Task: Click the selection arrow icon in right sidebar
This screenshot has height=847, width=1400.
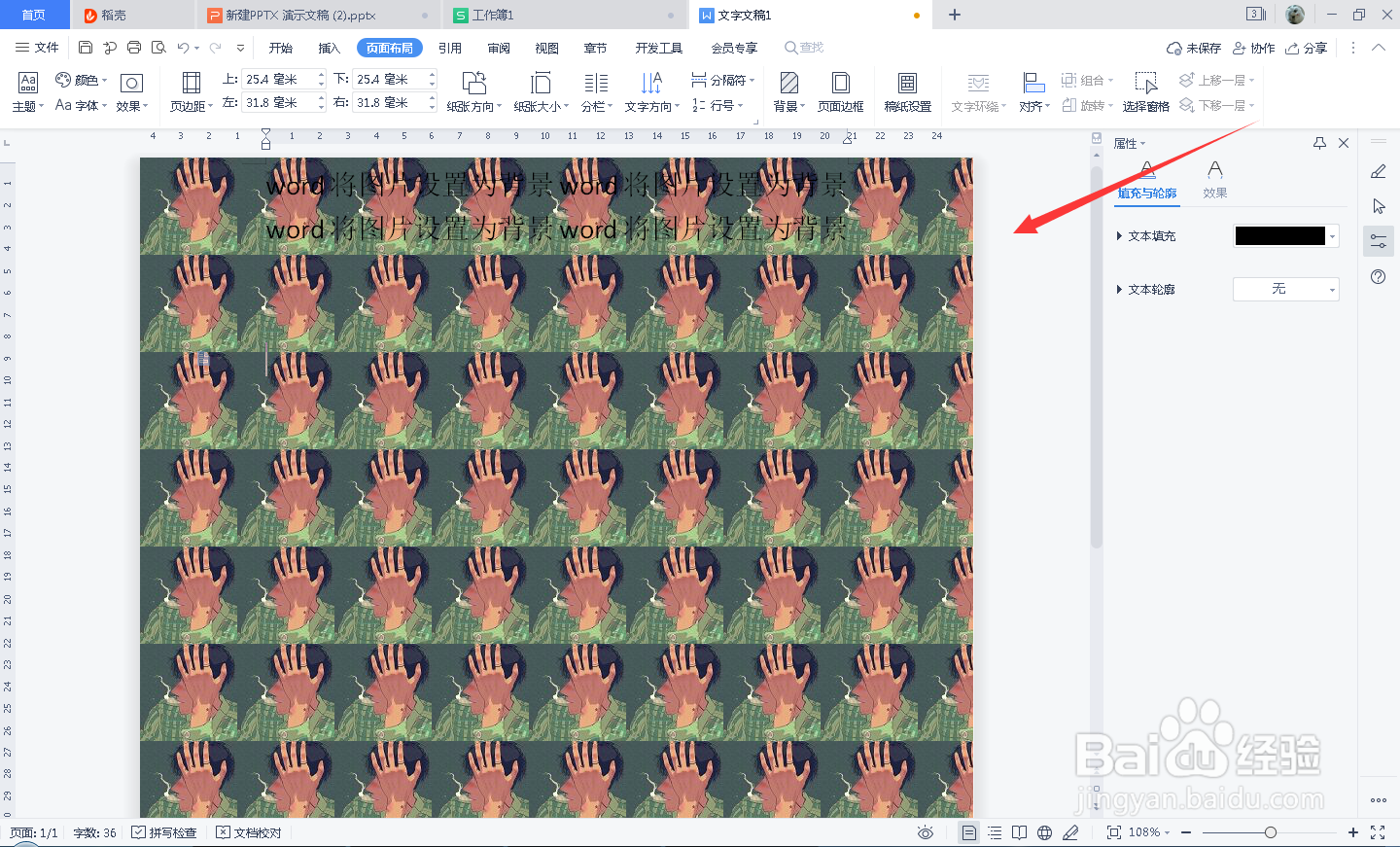Action: (1379, 206)
